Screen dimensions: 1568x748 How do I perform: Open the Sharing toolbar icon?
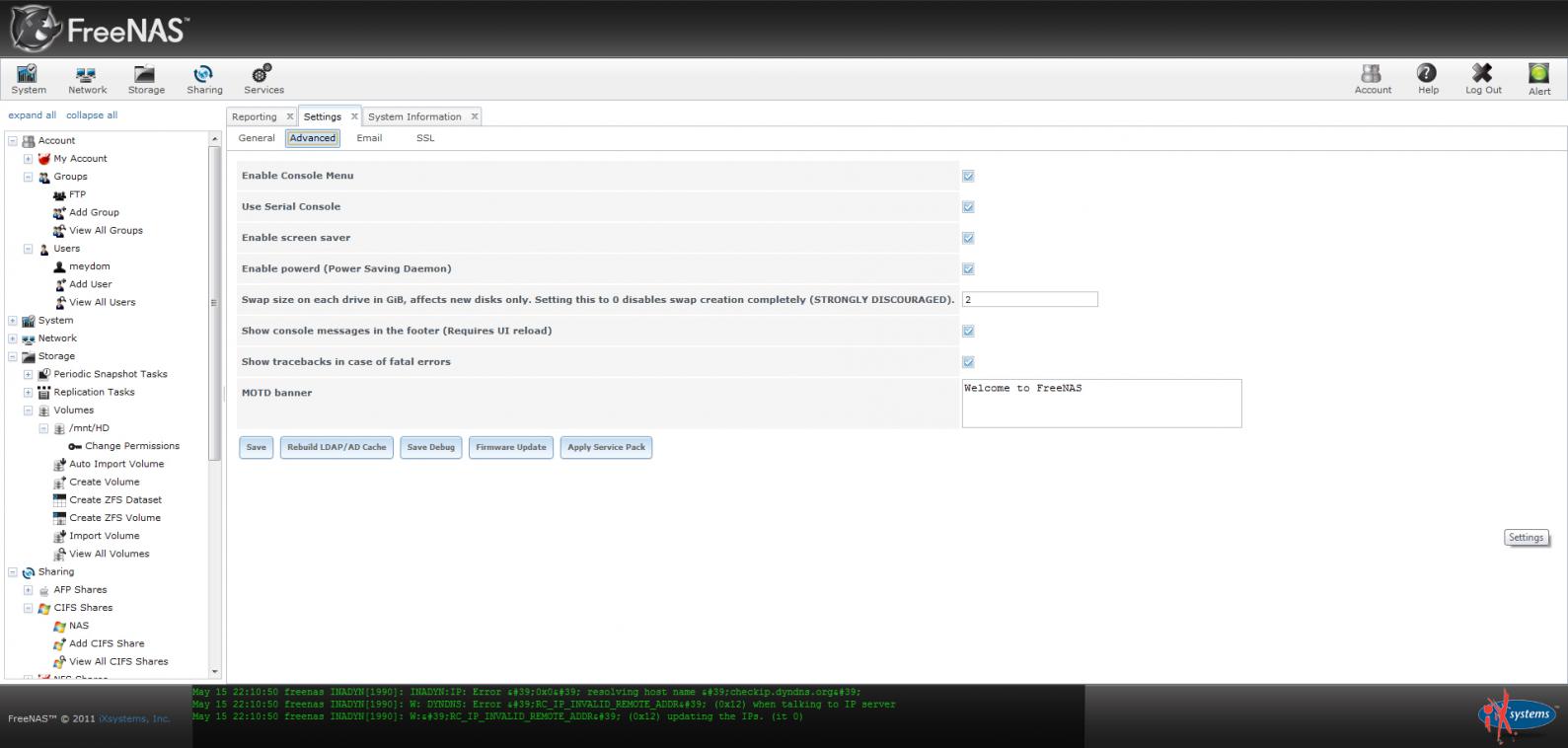click(x=204, y=80)
